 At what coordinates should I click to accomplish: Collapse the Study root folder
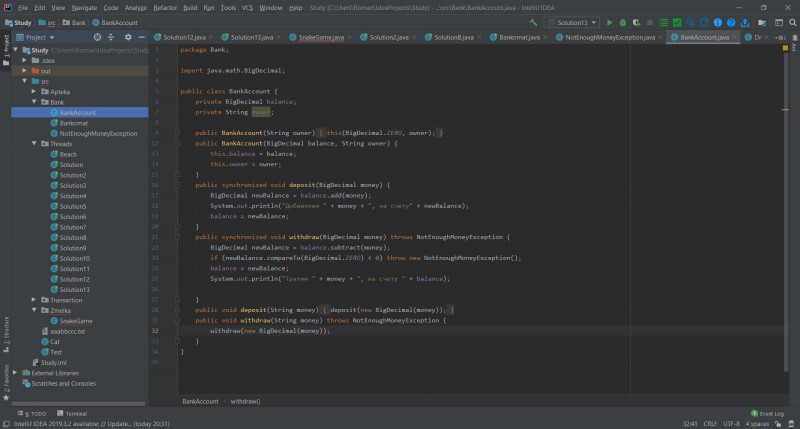click(x=16, y=50)
